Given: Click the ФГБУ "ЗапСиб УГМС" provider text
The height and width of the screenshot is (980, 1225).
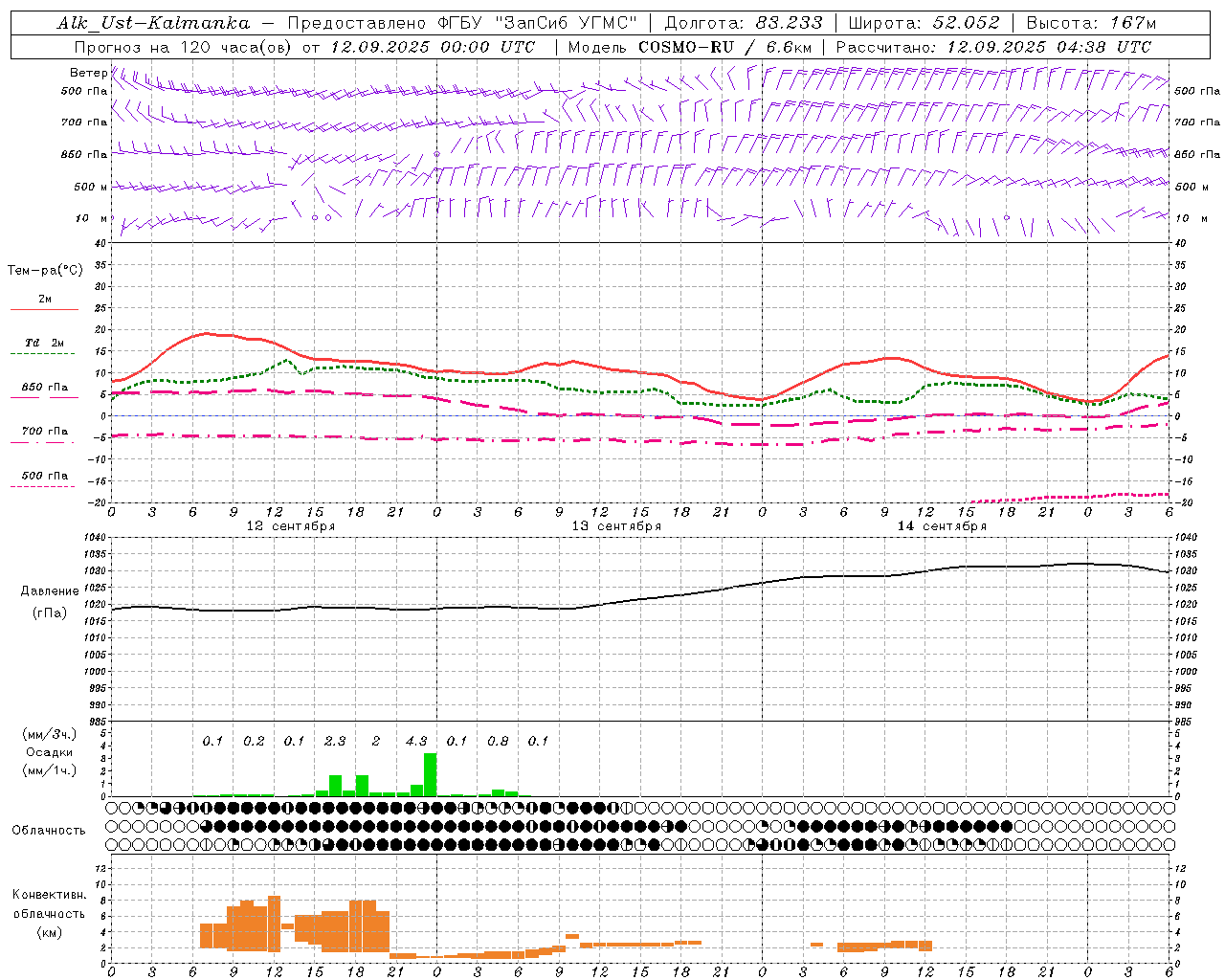Looking at the screenshot, I should (x=538, y=24).
